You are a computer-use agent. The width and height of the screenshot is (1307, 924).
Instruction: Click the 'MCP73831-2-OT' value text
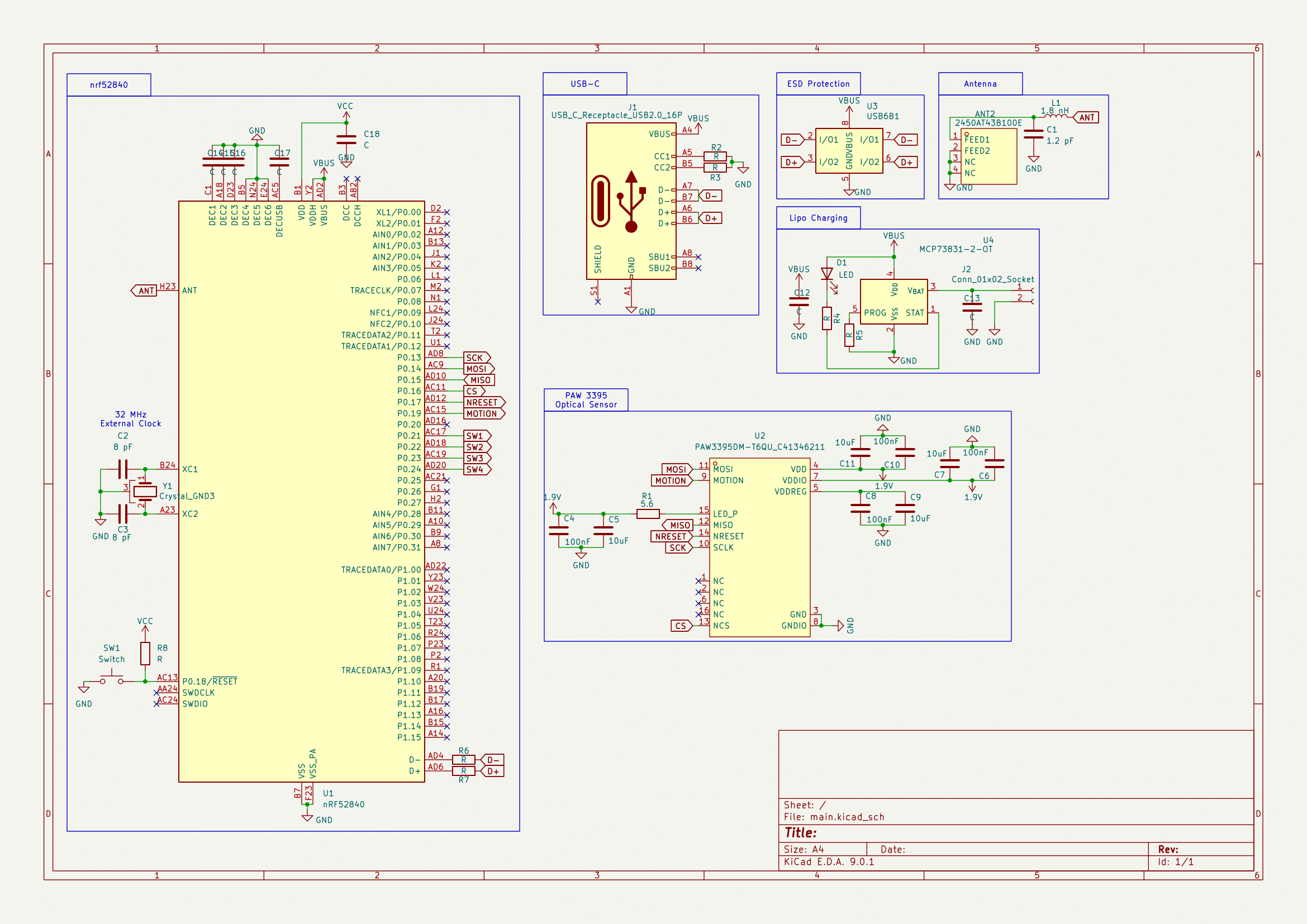click(956, 249)
